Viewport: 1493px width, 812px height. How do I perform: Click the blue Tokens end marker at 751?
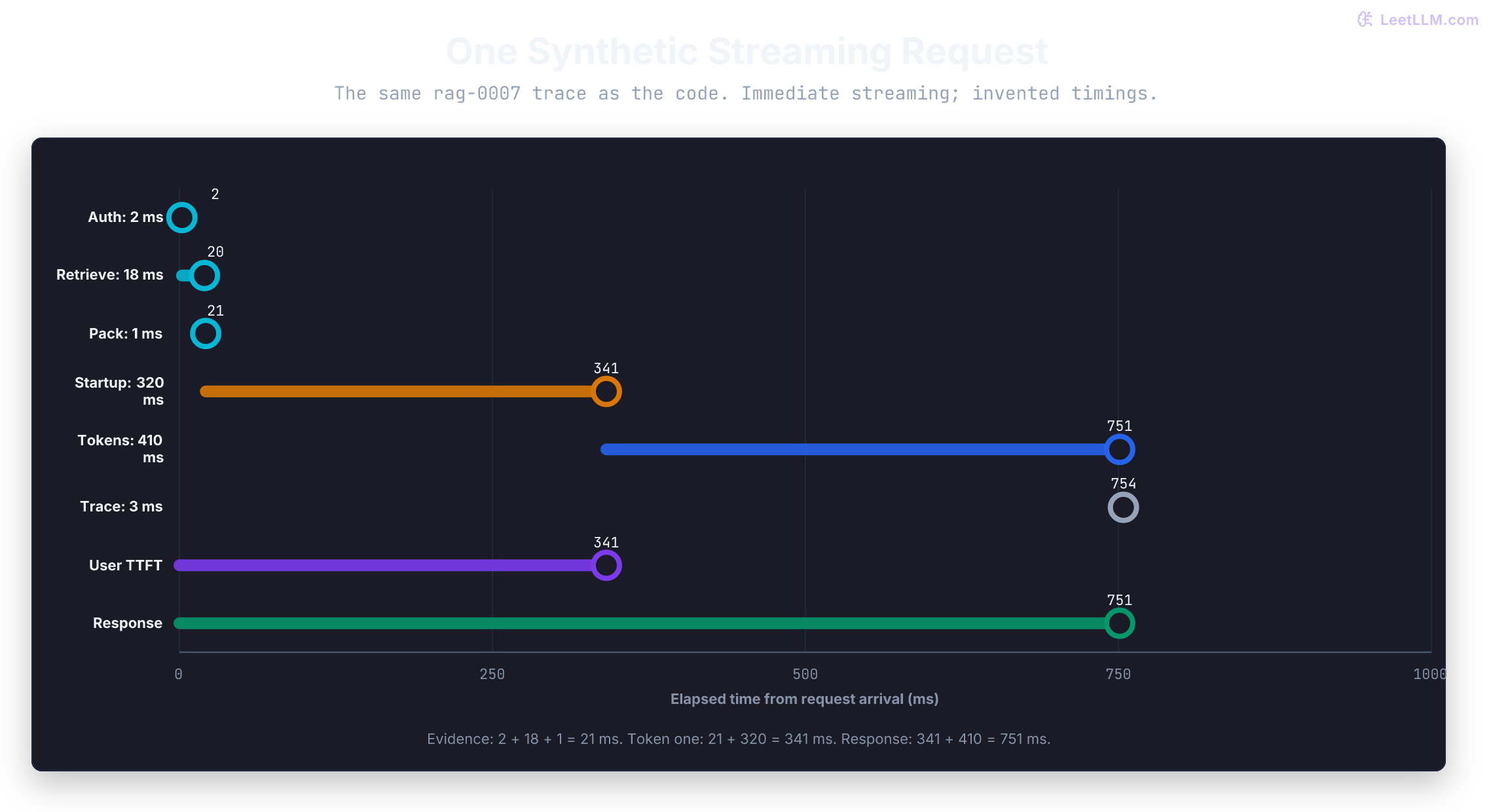(x=1120, y=449)
